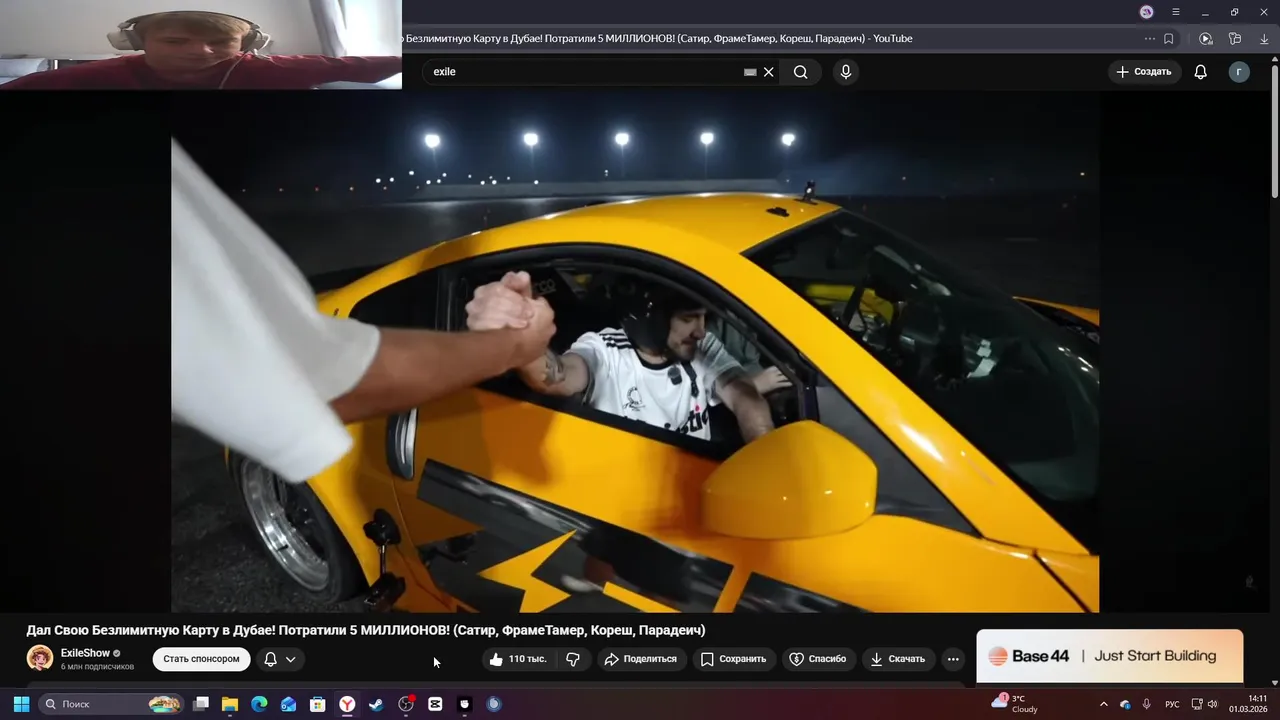Click the page title in address bar
1280x720 pixels.
(x=658, y=39)
